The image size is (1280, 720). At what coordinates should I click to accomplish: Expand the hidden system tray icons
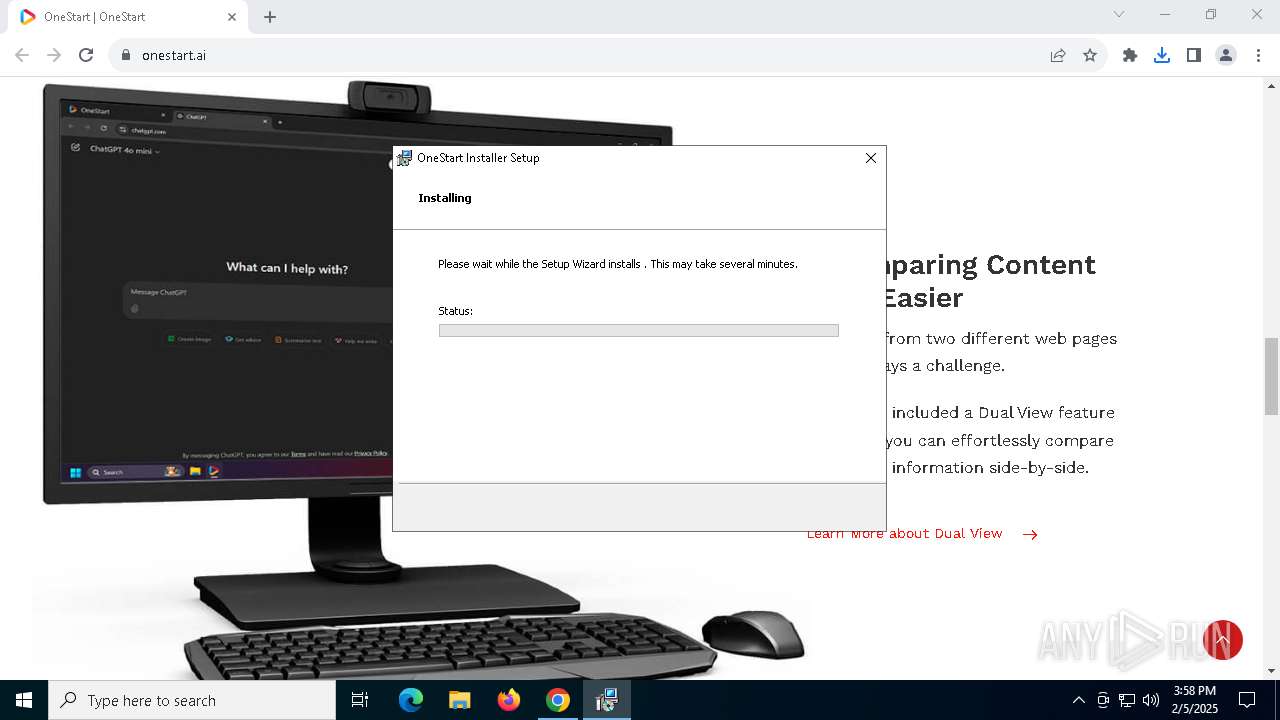[x=1078, y=700]
